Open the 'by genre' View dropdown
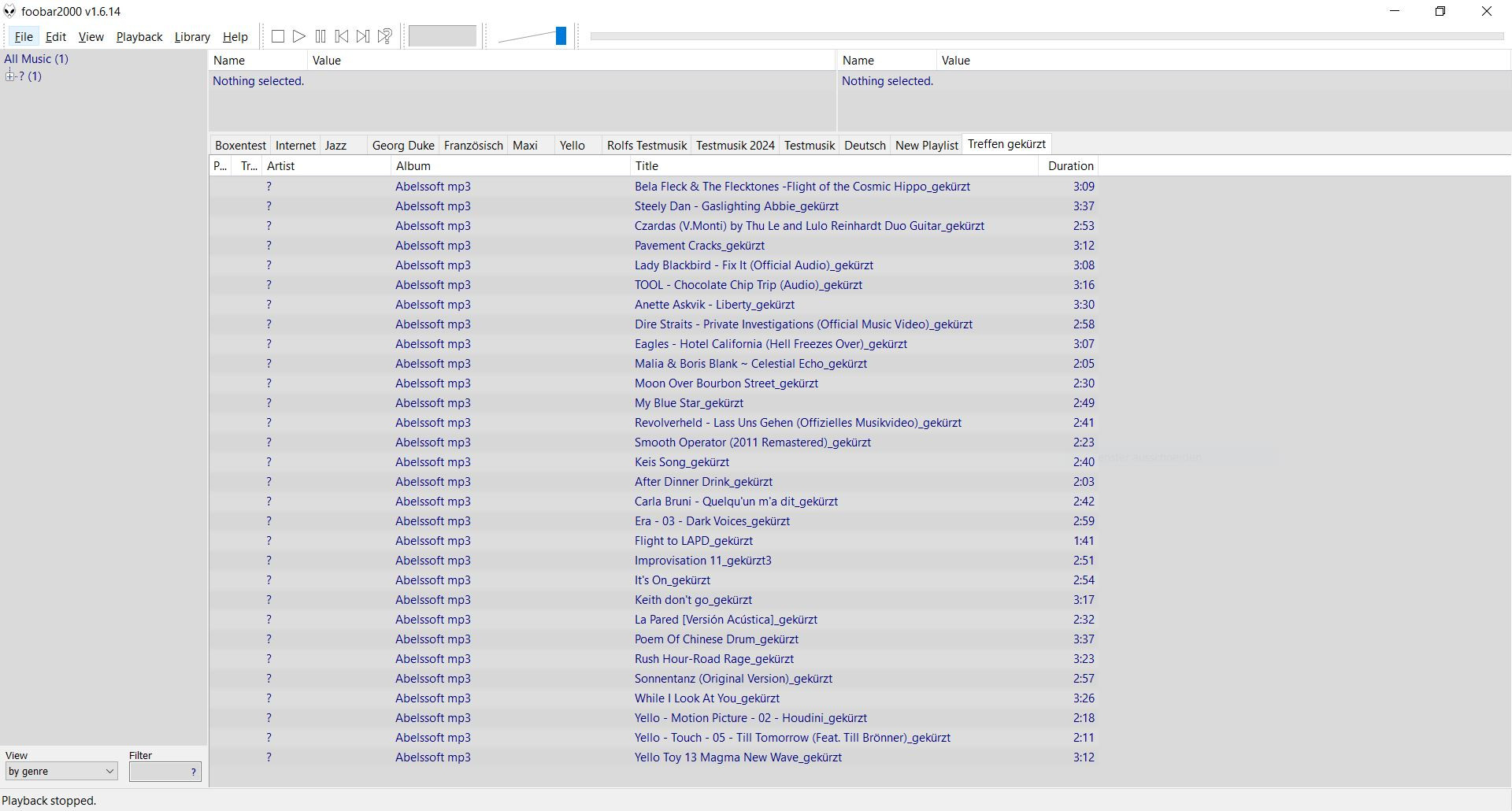The image size is (1512, 811). point(61,772)
